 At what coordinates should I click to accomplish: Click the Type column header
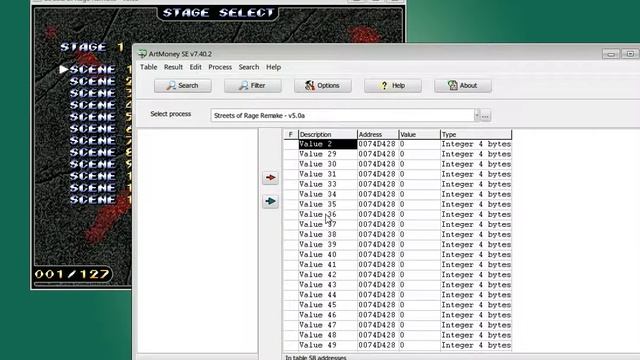476,134
